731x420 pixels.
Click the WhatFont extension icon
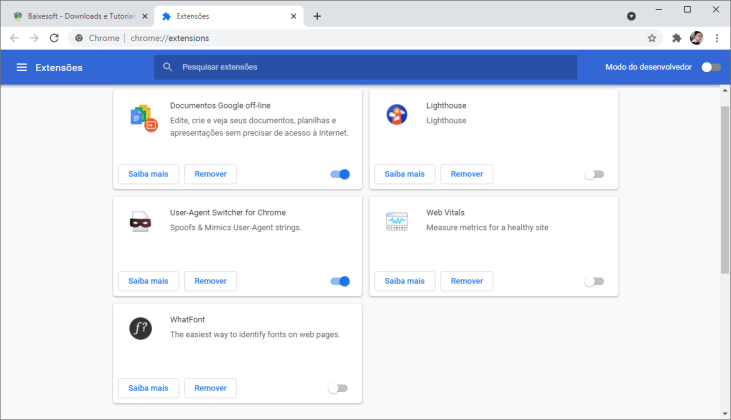(x=140, y=328)
